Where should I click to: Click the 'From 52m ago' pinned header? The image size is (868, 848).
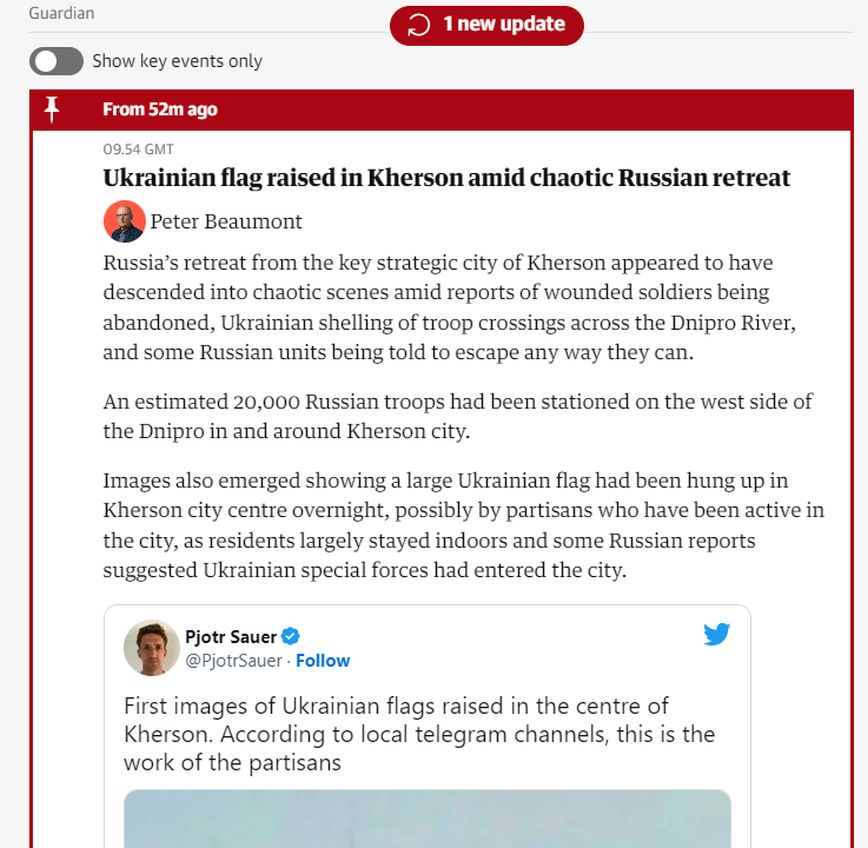click(160, 110)
